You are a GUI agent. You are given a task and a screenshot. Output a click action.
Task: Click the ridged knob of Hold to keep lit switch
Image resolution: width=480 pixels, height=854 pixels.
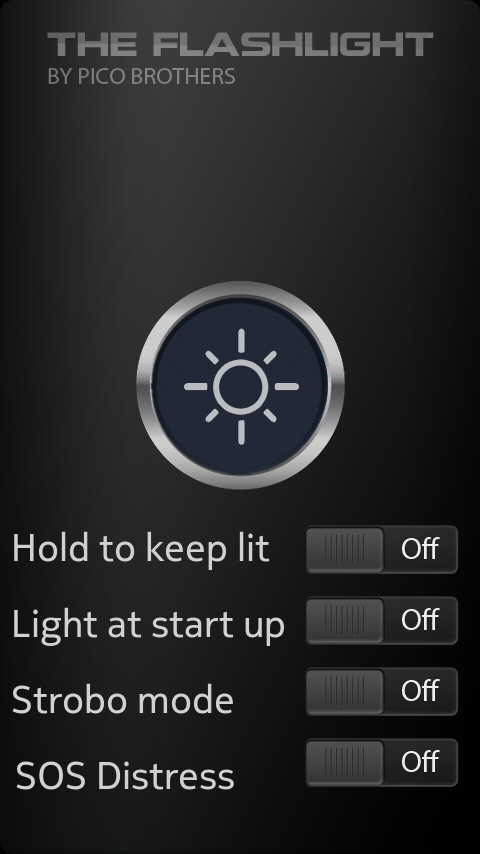click(345, 549)
